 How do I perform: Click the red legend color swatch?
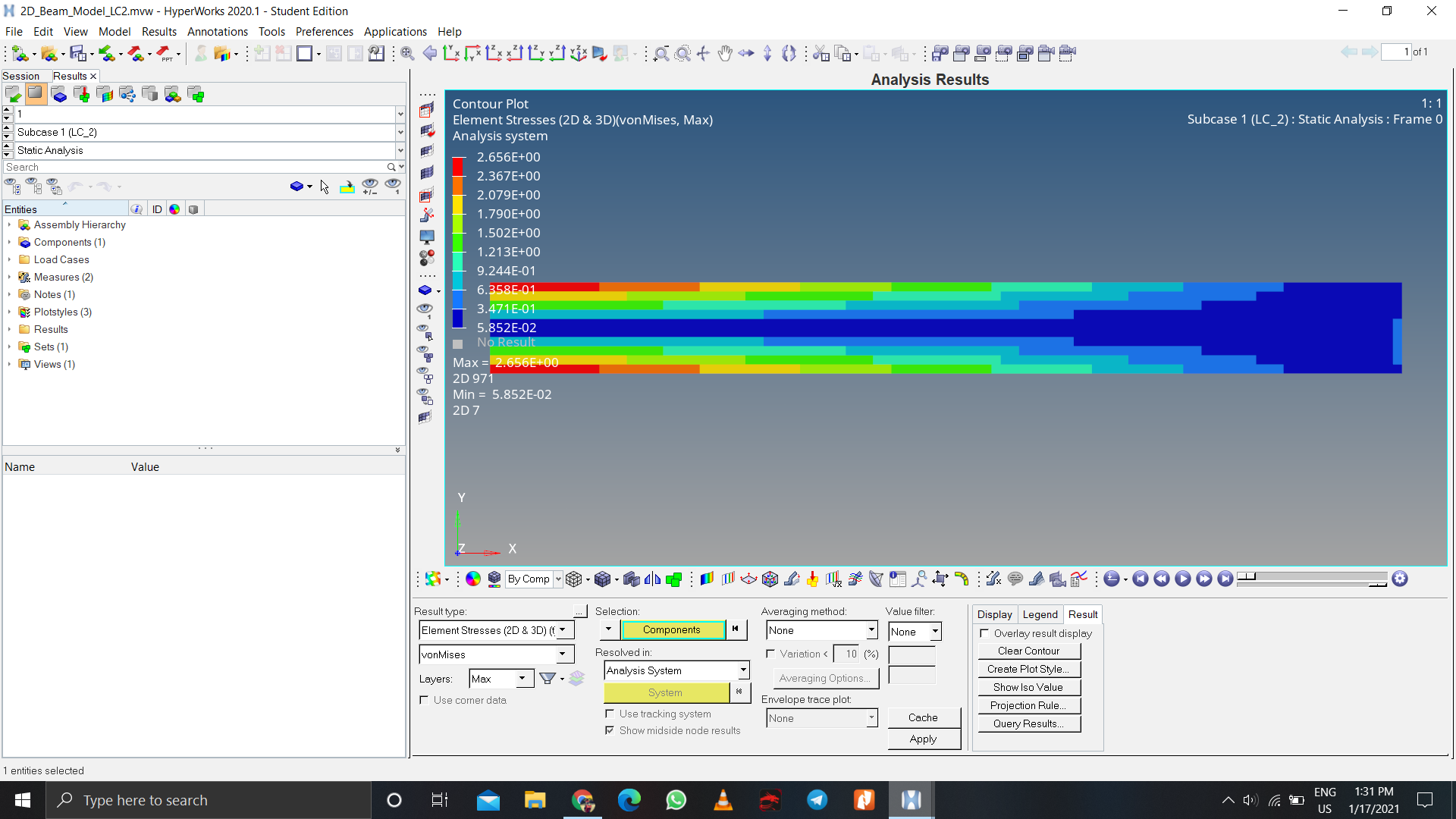coord(458,166)
